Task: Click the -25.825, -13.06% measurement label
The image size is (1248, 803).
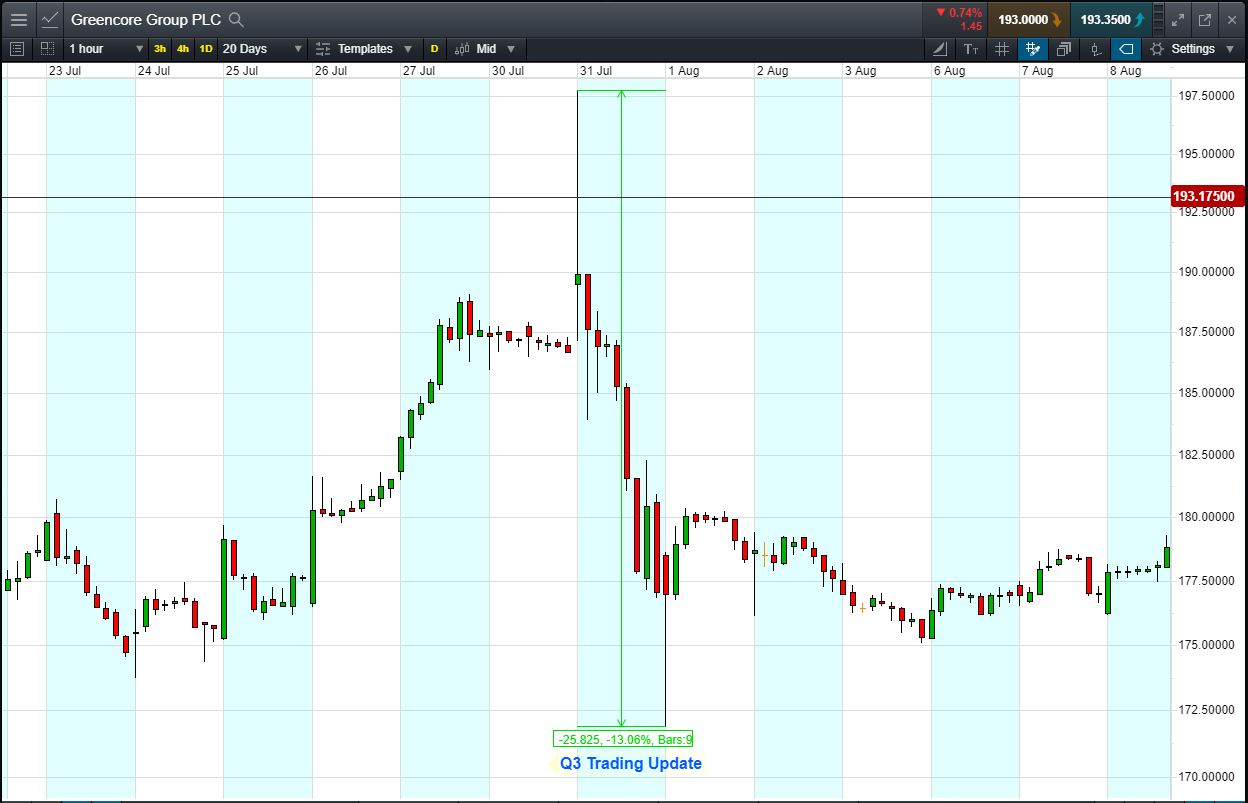Action: pos(623,739)
